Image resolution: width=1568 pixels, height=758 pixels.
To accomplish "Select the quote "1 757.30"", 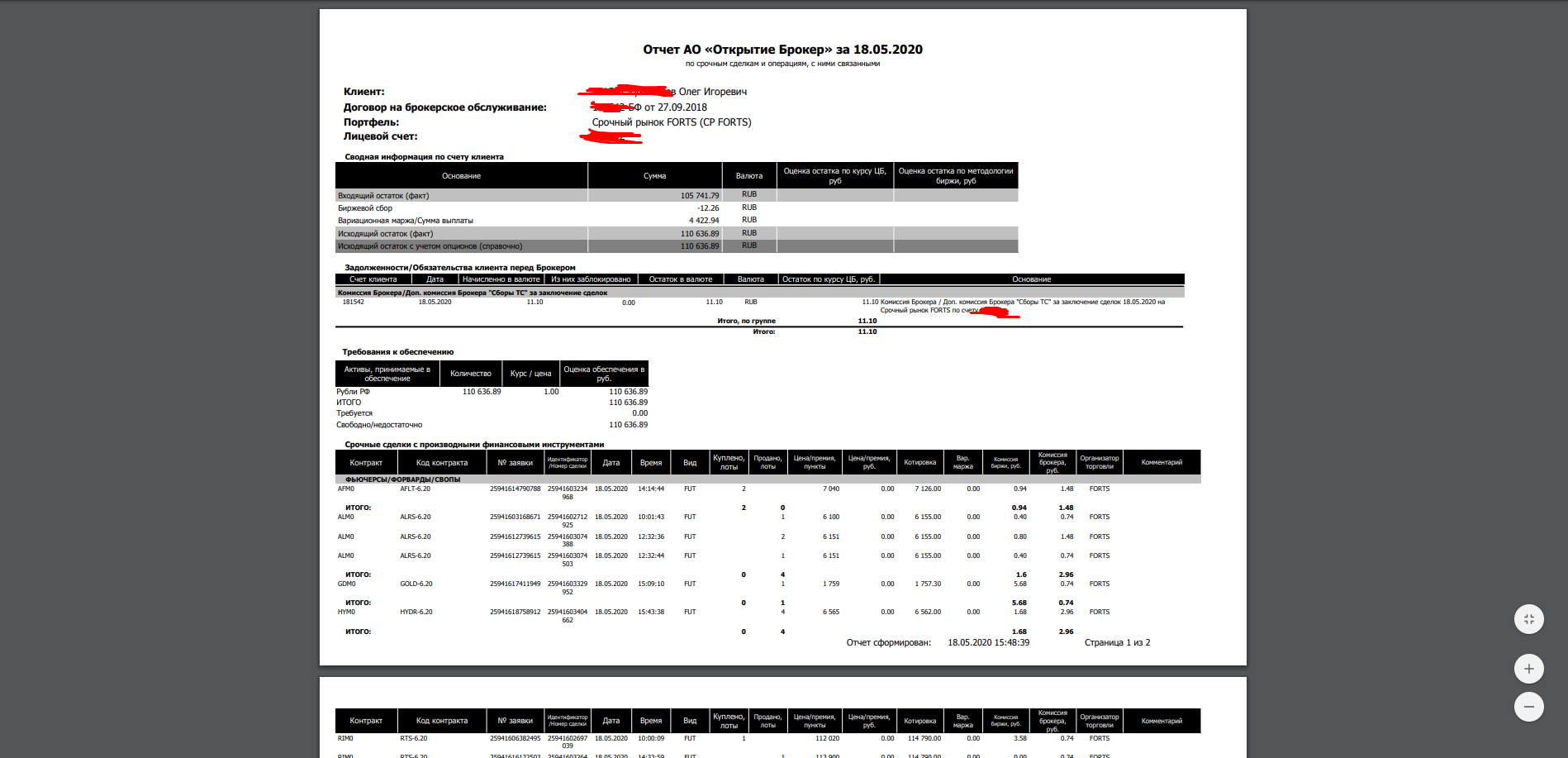I will 928,584.
